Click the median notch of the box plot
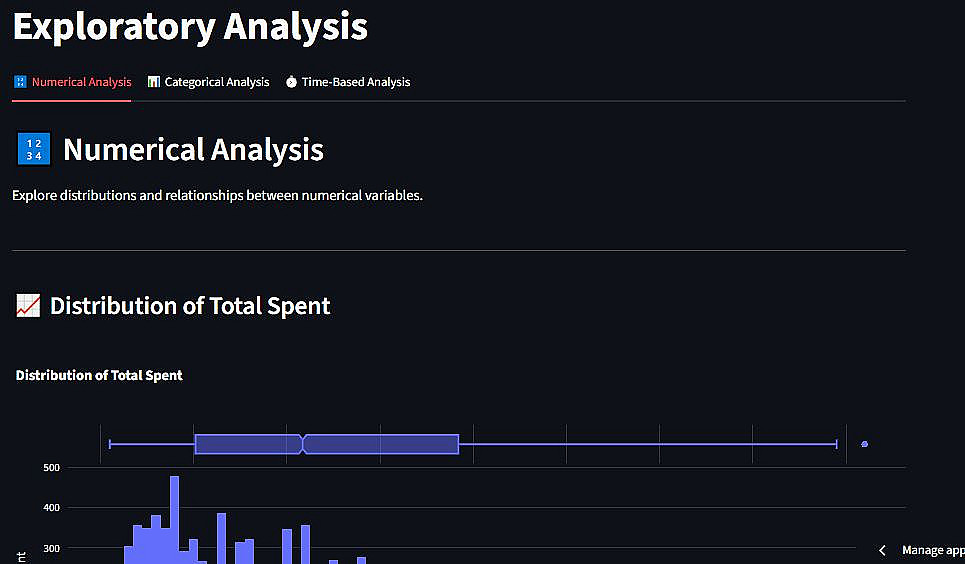965x564 pixels. pyautogui.click(x=302, y=444)
